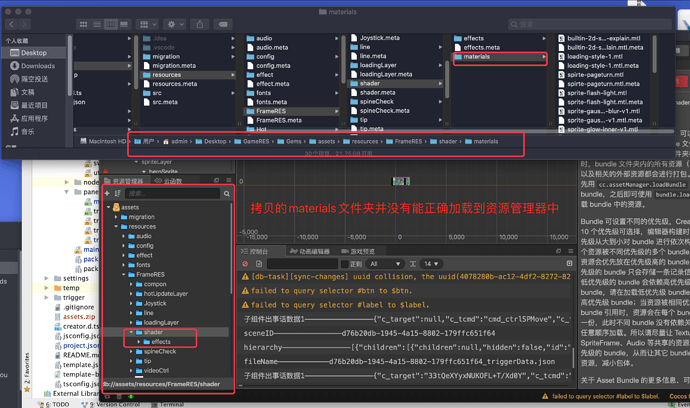Open 应用程序 in Finder sidebar

(34, 118)
